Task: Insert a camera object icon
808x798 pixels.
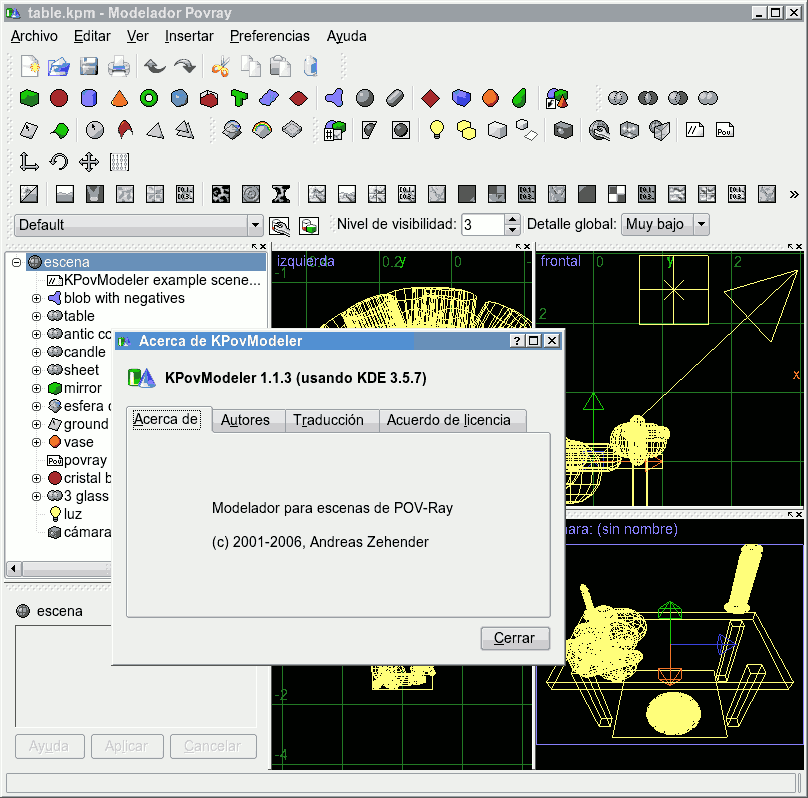Action: 563,130
